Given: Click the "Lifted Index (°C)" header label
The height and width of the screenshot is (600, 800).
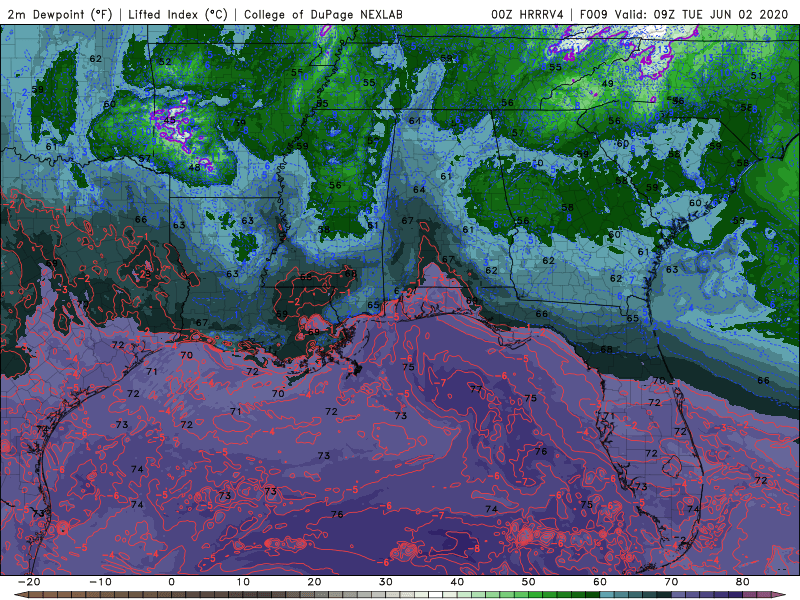Looking at the screenshot, I should (x=178, y=14).
